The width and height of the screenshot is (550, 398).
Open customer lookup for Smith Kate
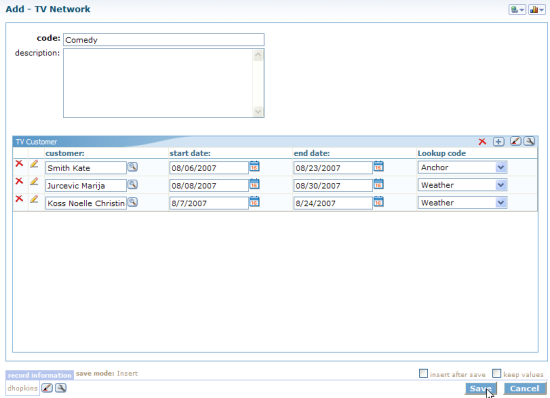[132, 167]
